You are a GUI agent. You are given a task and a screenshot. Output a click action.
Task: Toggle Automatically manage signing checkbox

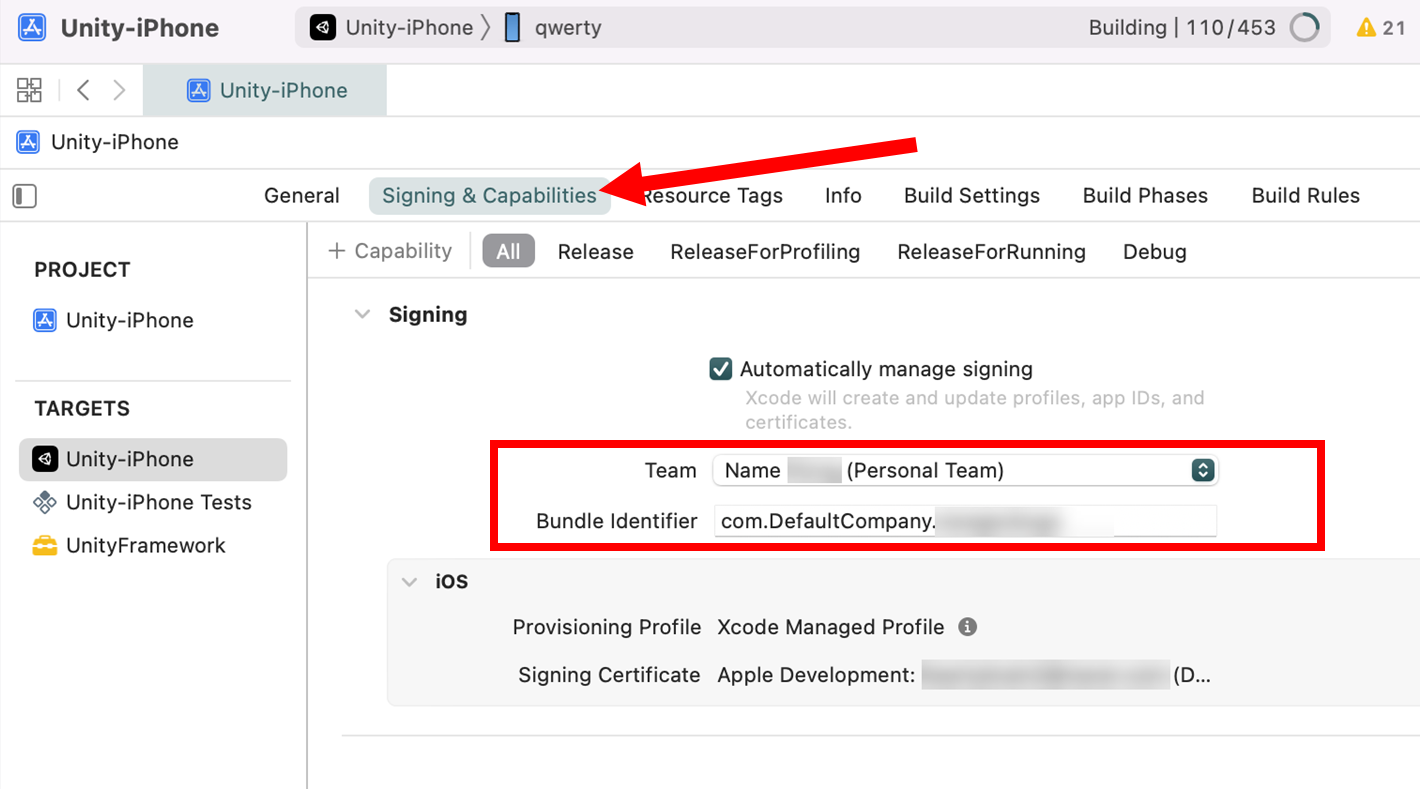[720, 369]
